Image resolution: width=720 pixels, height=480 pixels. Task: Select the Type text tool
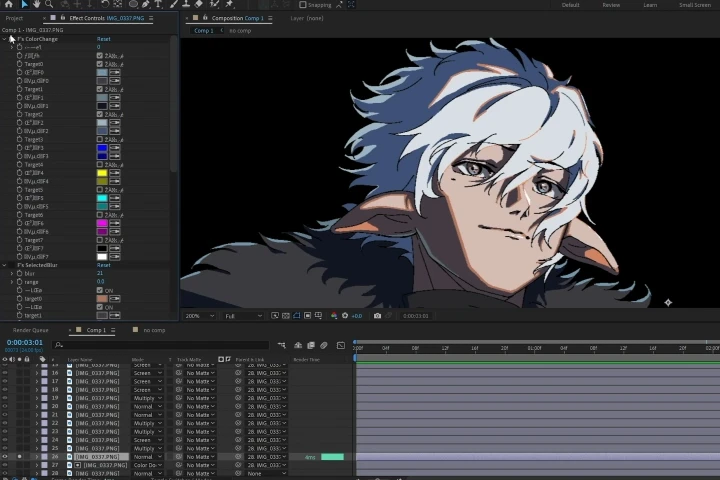(158, 4)
